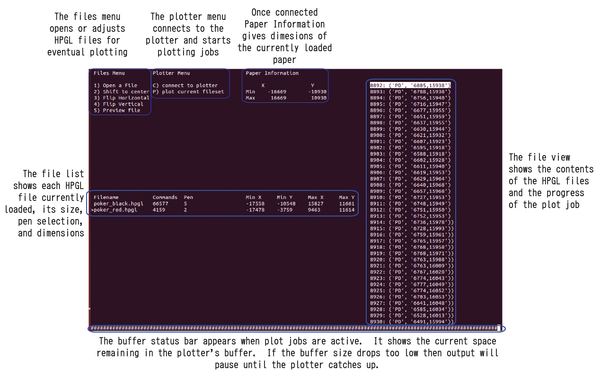This screenshot has height=379, width=600.
Task: Click pen value 5 for poker_black.hpgl
Action: pos(185,204)
